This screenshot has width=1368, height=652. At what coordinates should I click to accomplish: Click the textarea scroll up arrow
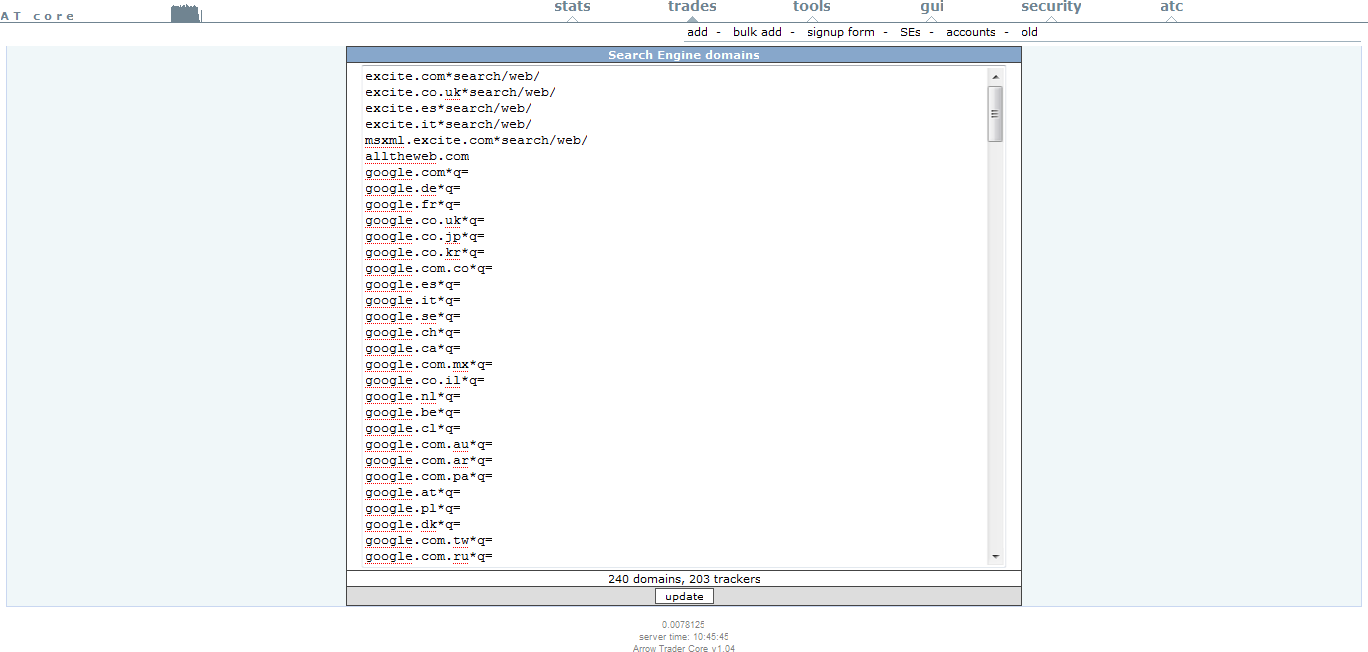click(x=995, y=76)
